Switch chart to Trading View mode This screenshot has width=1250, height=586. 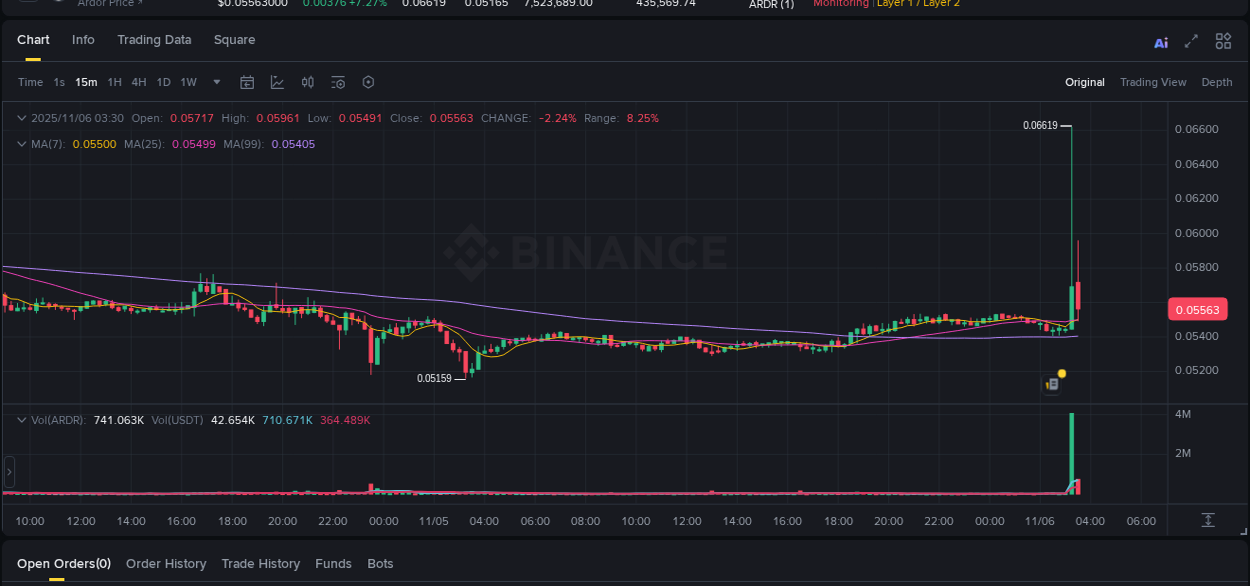(x=1153, y=82)
